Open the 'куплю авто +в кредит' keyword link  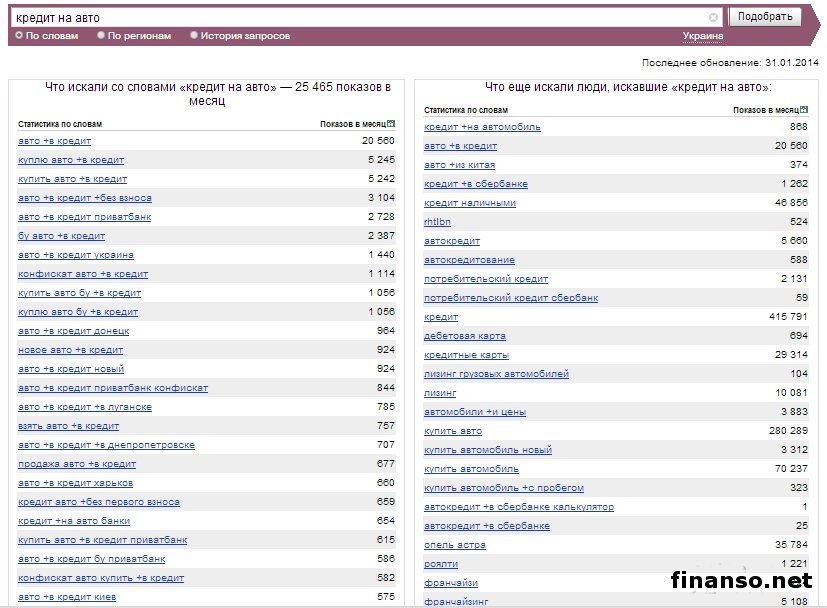point(71,160)
